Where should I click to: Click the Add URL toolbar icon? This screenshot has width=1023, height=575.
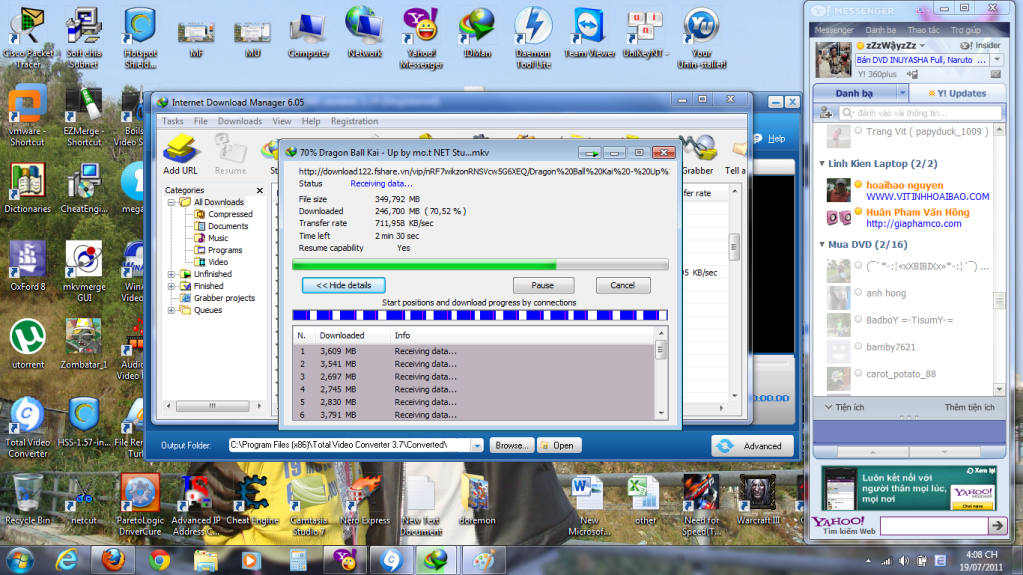180,150
